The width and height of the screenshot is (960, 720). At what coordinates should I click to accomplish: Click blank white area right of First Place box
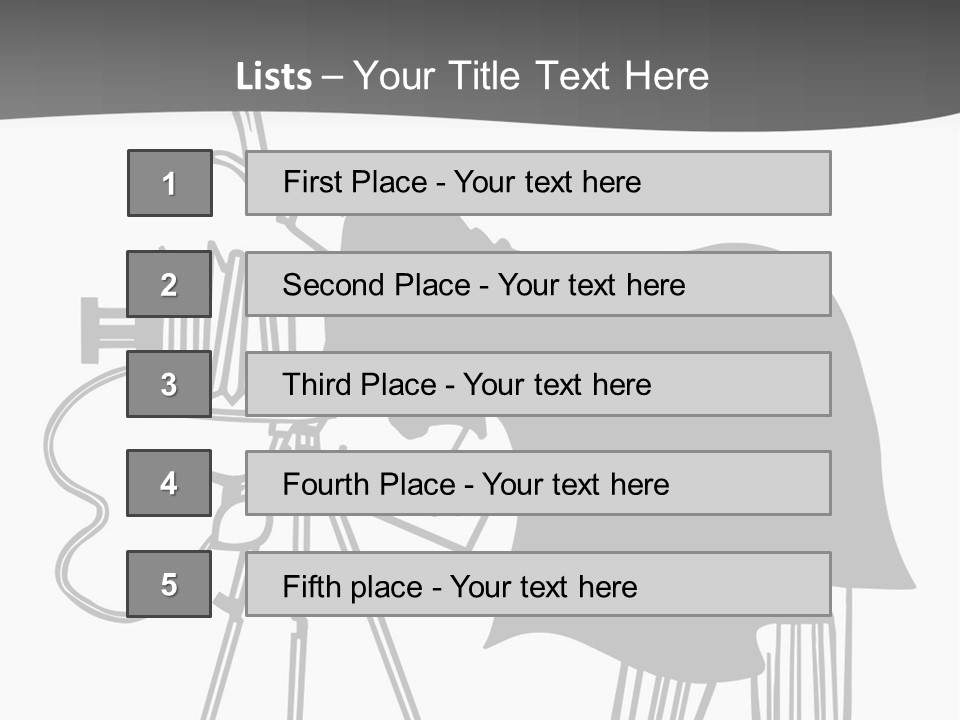point(895,183)
